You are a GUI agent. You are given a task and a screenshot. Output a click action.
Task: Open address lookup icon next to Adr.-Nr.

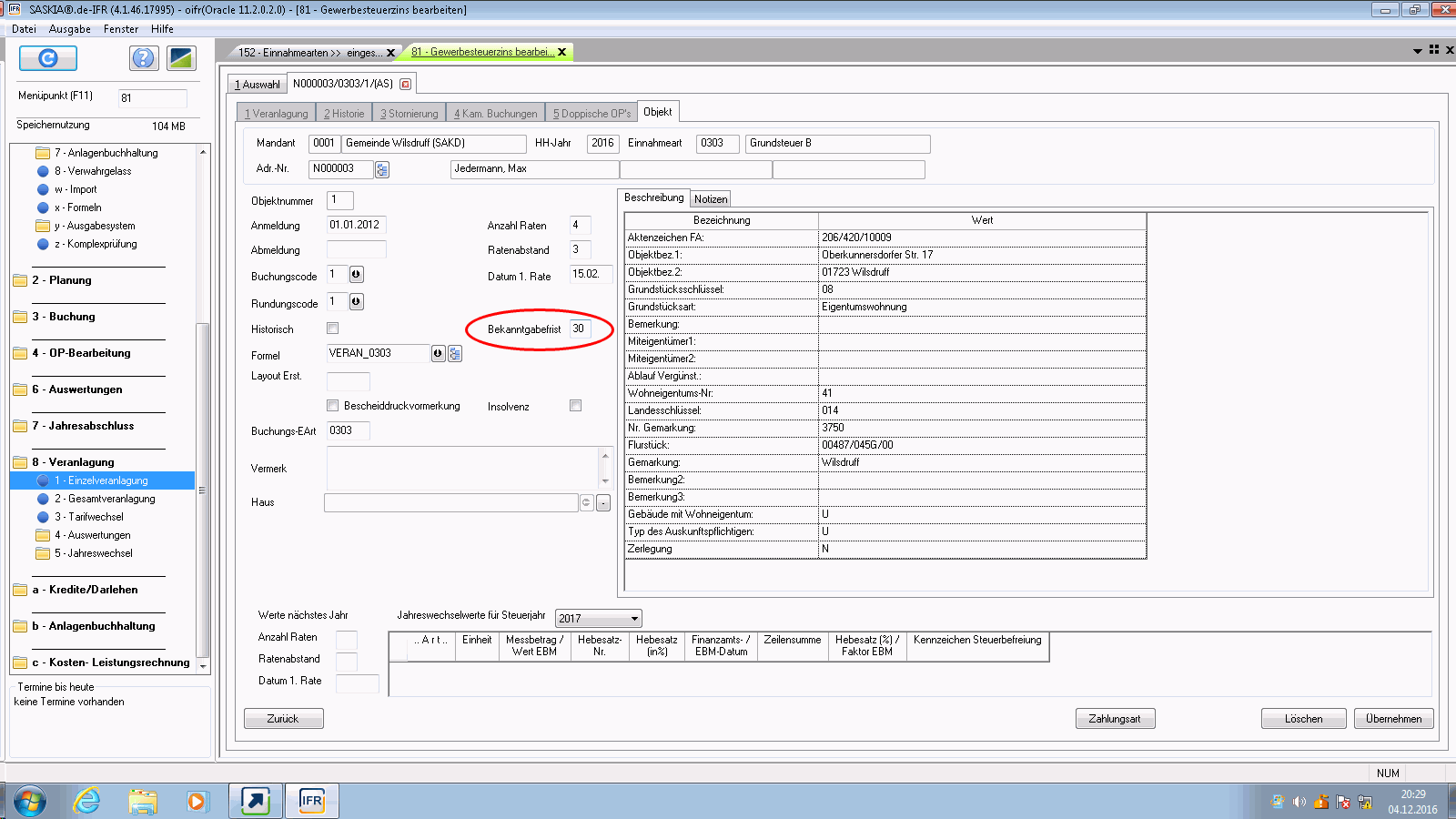click(x=382, y=169)
